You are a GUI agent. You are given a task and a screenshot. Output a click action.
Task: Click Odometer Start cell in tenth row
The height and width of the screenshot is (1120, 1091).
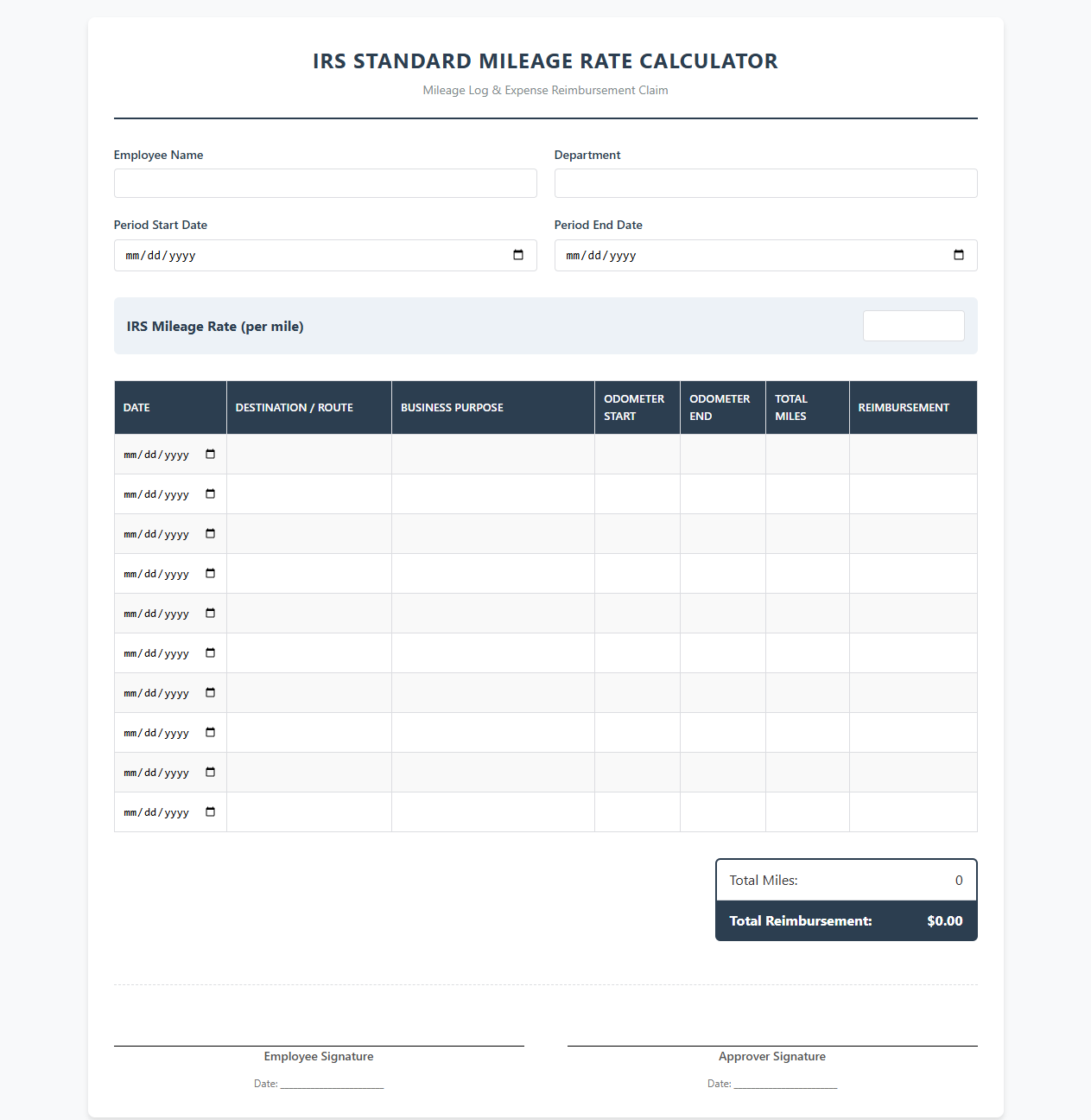(637, 812)
